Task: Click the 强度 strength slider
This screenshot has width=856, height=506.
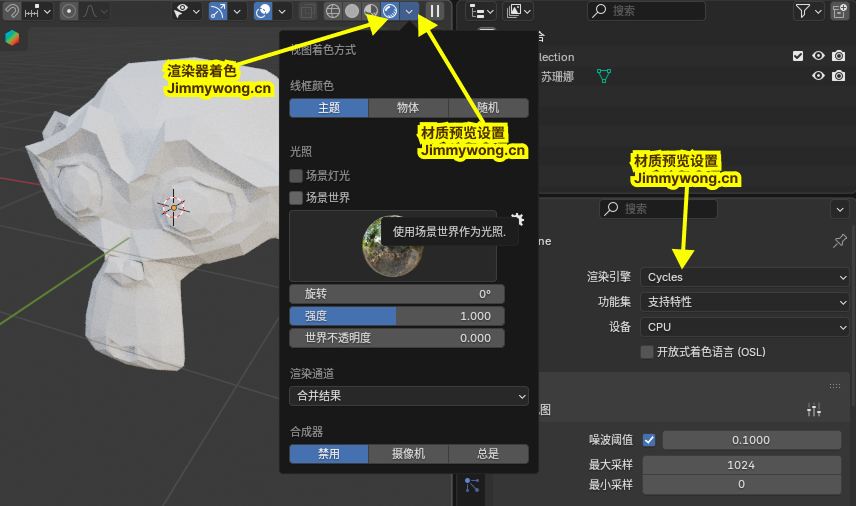Action: click(x=397, y=316)
